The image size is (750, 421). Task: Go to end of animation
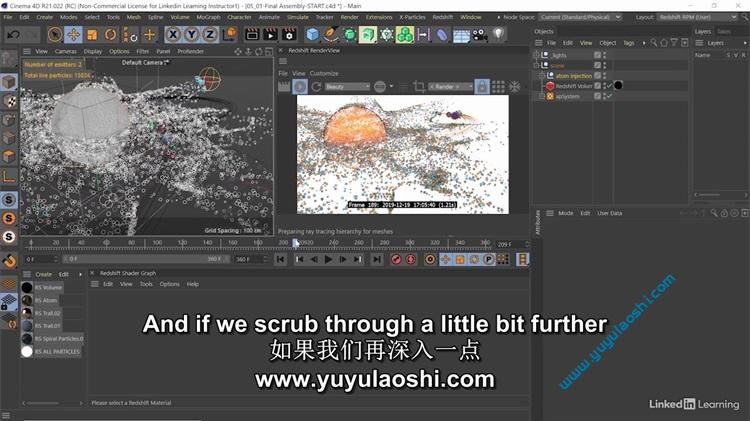tap(377, 259)
